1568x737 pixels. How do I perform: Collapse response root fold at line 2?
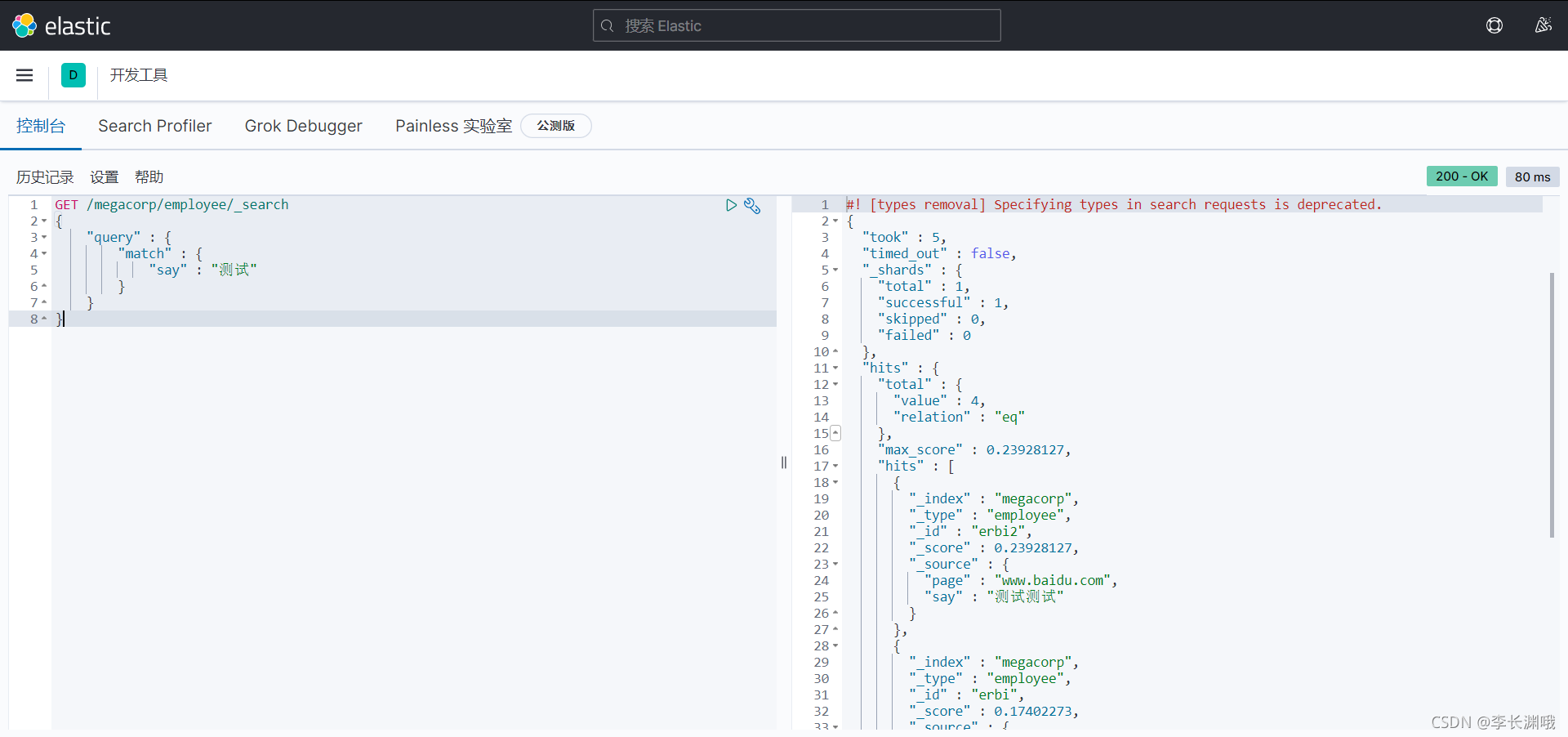[x=835, y=221]
